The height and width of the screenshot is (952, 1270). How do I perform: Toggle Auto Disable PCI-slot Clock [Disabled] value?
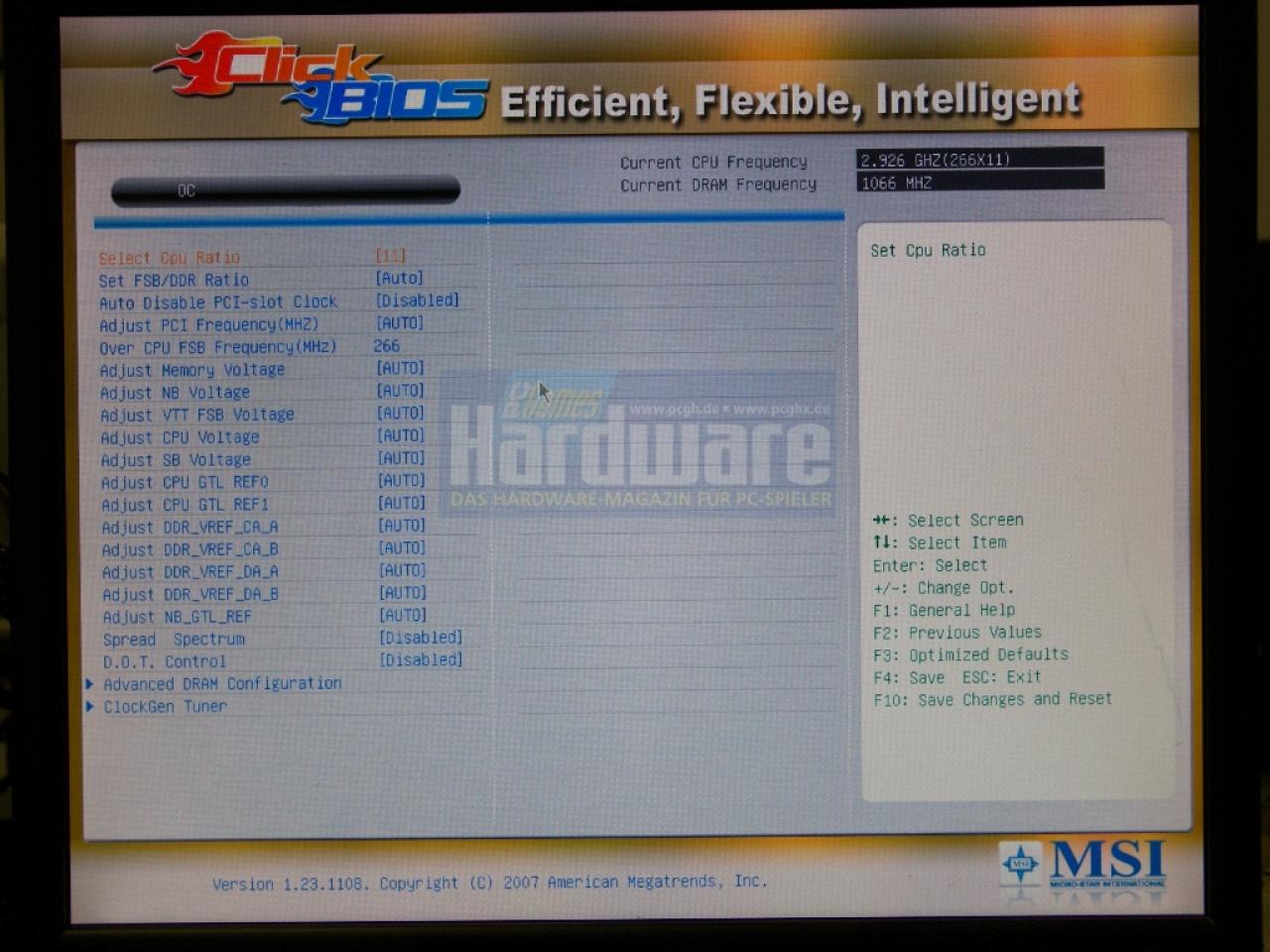click(418, 300)
